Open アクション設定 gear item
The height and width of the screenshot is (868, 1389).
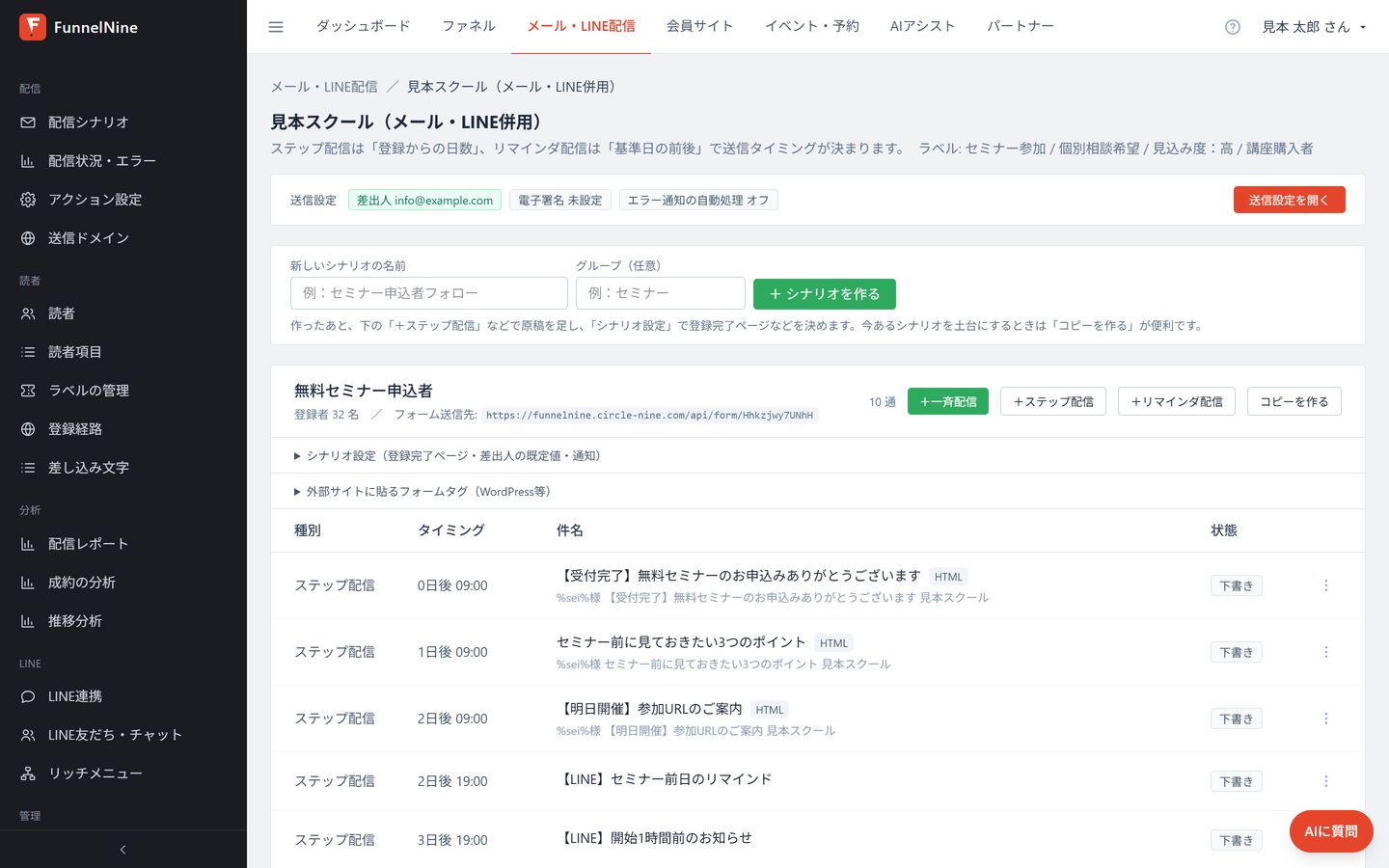[123, 200]
